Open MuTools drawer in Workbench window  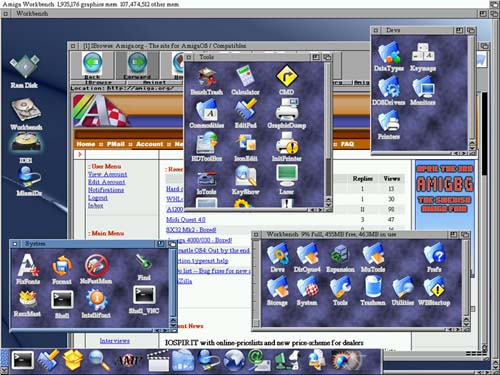pos(373,258)
